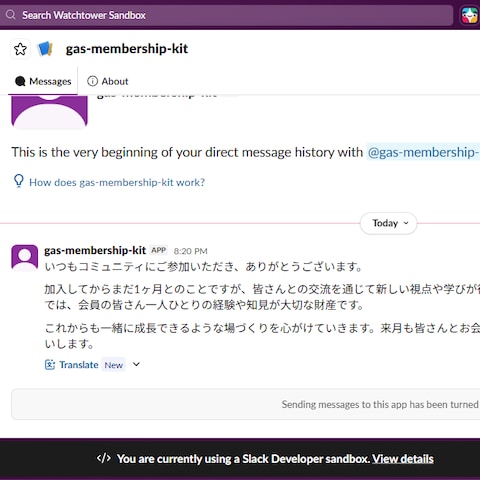Screen dimensions: 480x480
Task: Expand the Today date dropdown
Action: [389, 223]
